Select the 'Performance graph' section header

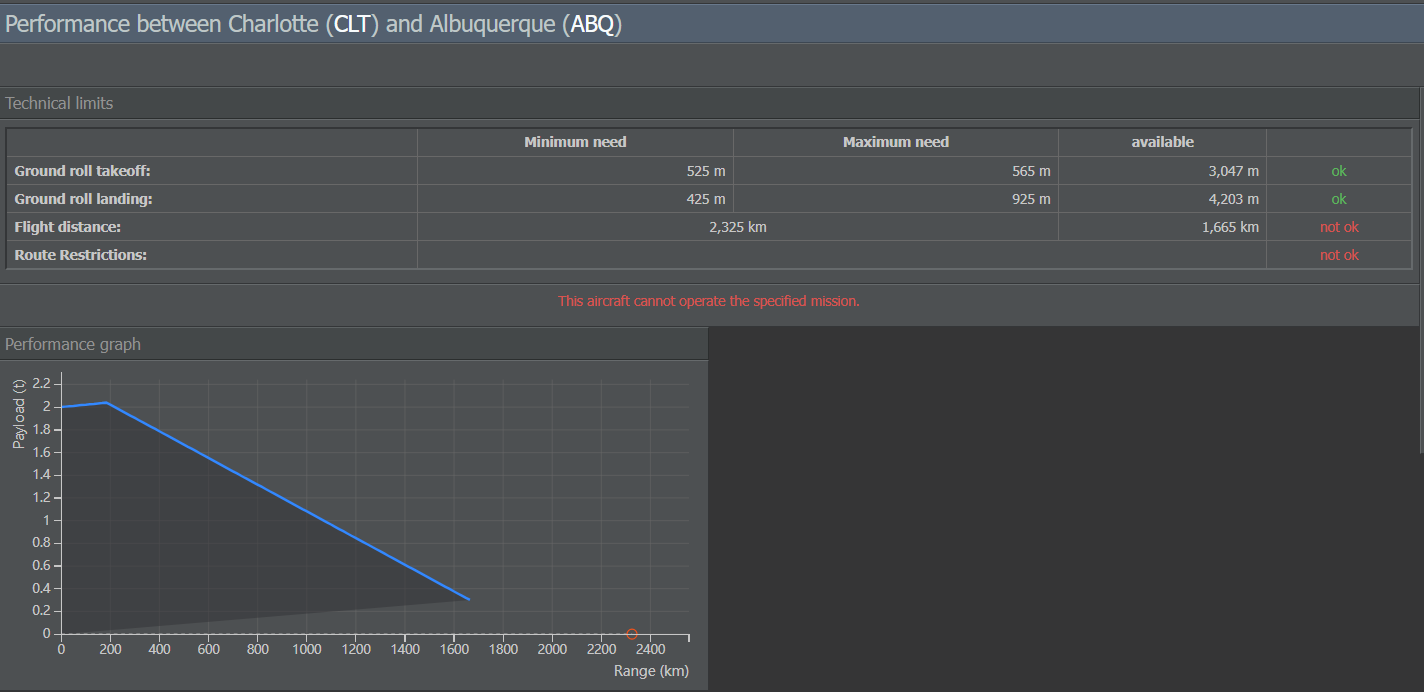pos(73,344)
